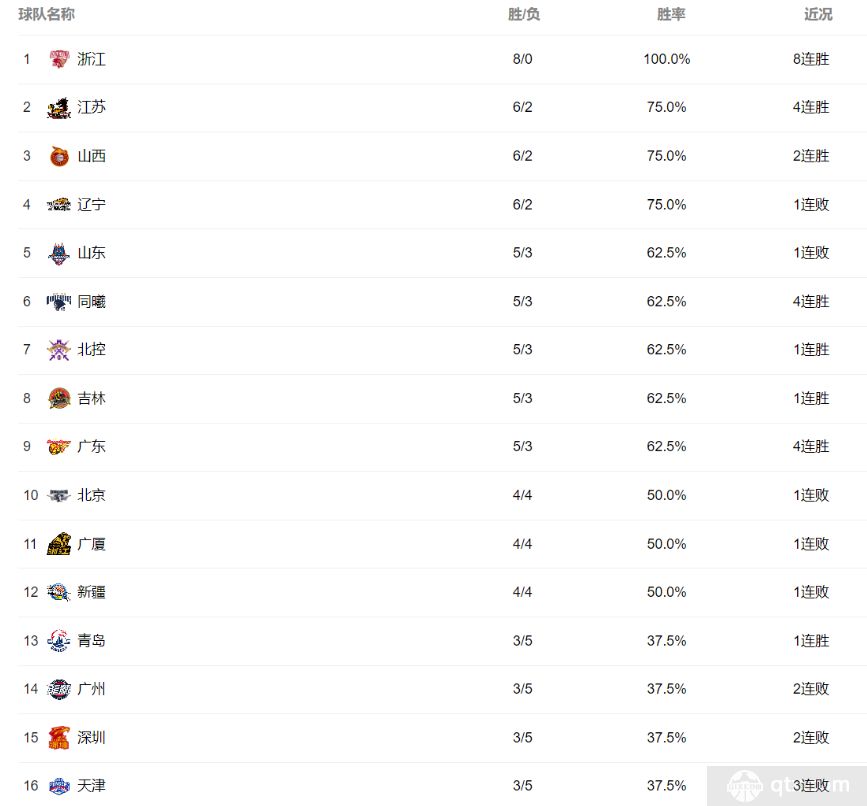Click the 广州 team logo icon
Screen dimensions: 867x806
click(59, 689)
